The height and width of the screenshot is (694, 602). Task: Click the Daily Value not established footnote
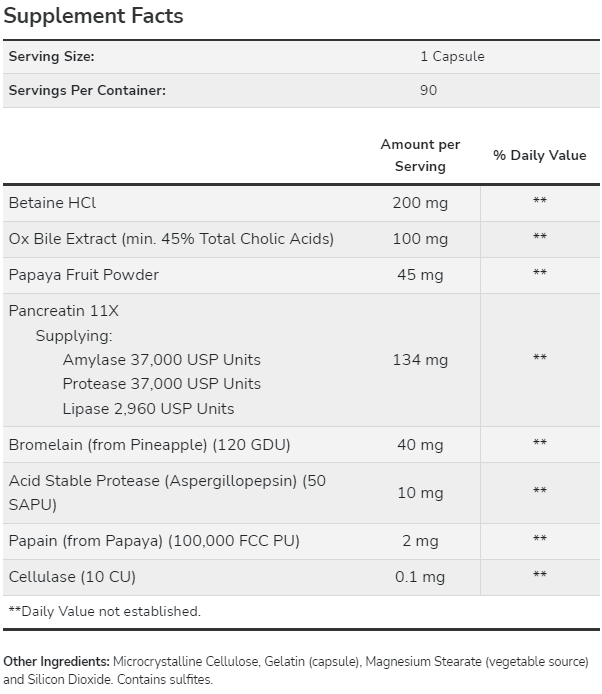(x=105, y=612)
